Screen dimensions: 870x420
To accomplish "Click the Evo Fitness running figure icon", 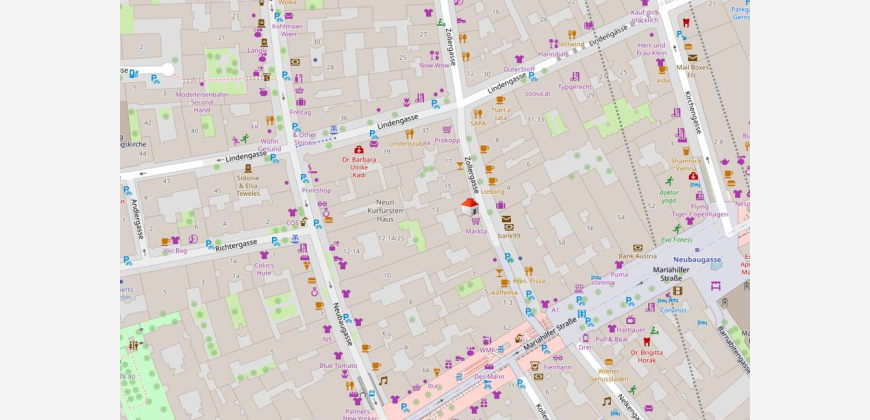I will (x=676, y=229).
